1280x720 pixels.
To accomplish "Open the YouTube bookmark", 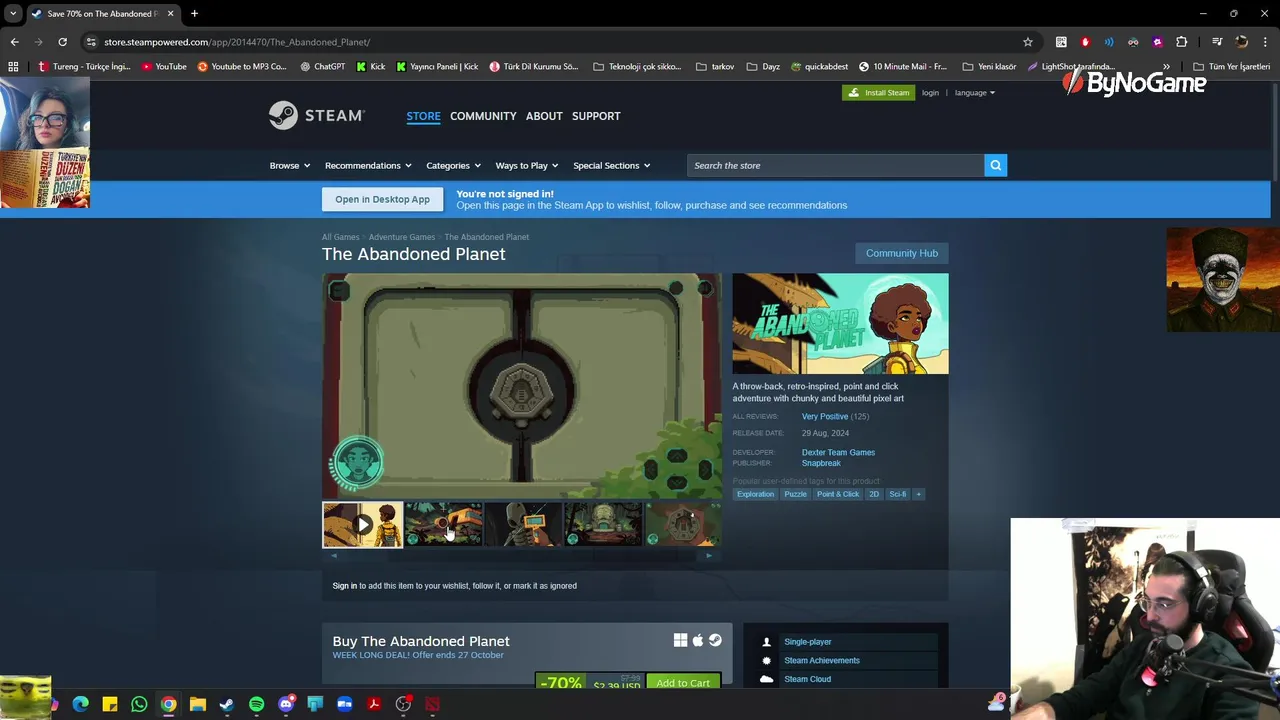I will pos(164,67).
